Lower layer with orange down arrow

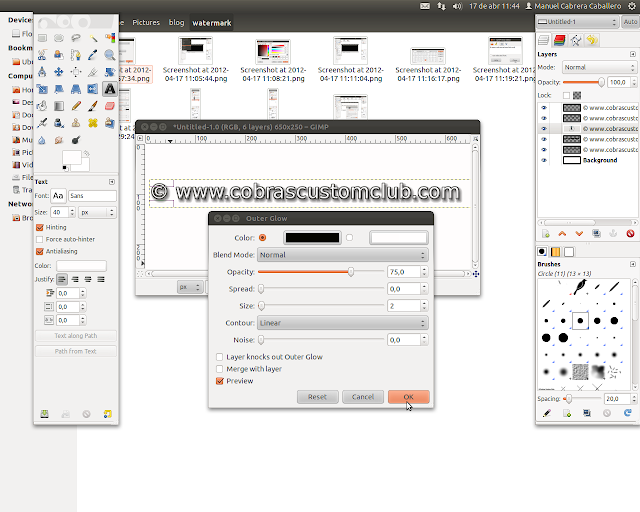[x=579, y=234]
